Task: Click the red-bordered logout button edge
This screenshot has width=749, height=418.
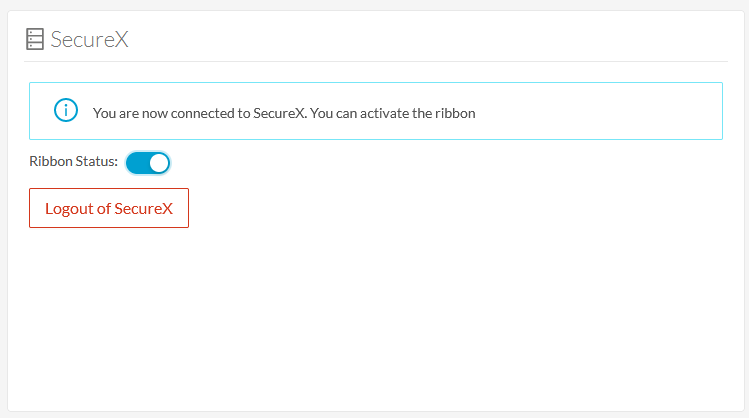Action: tap(109, 189)
